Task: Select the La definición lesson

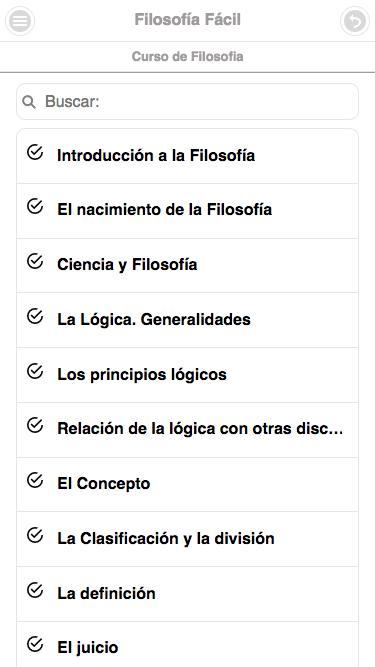Action: click(x=188, y=594)
